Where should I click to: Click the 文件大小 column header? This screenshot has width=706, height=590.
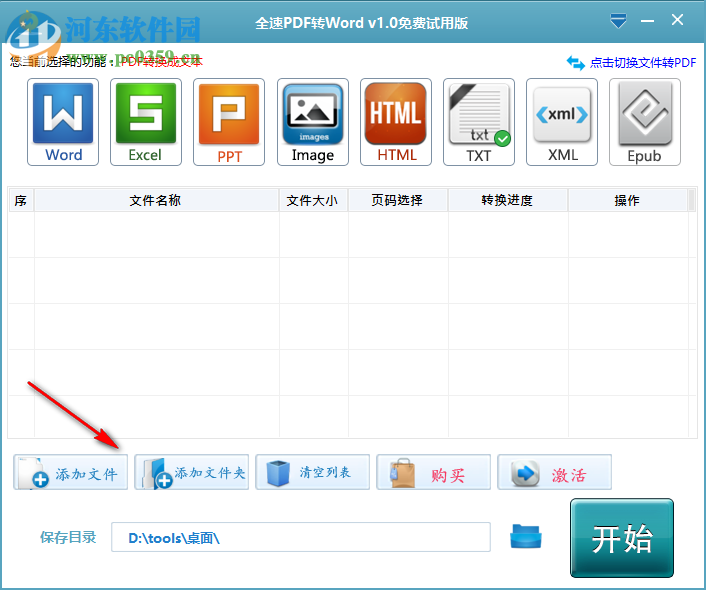313,200
